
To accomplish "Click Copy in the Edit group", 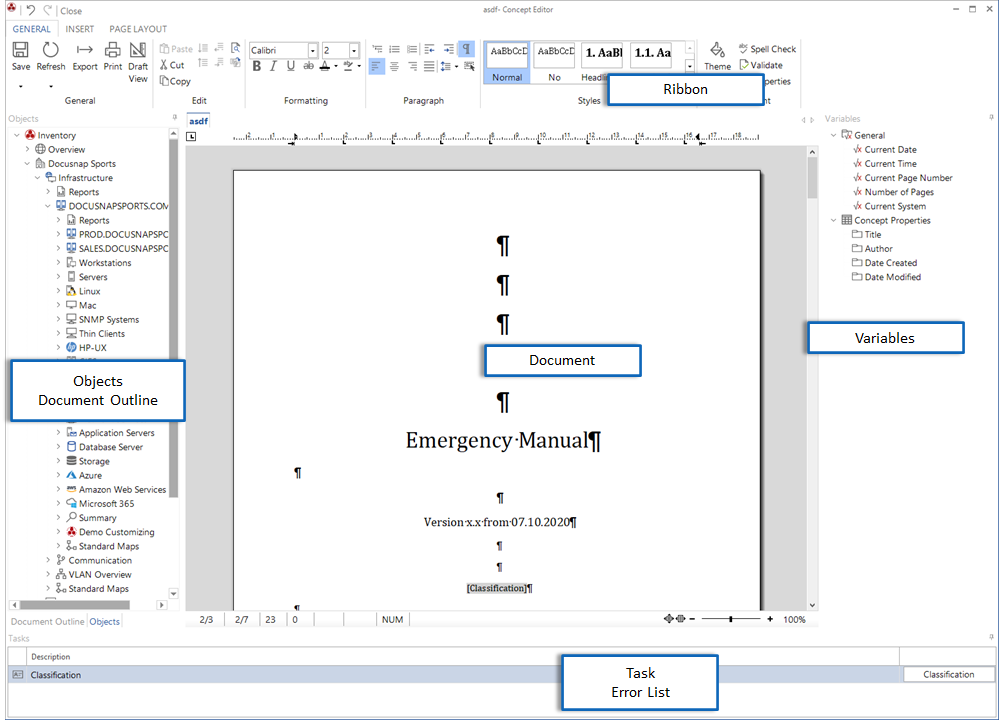I will click(175, 81).
